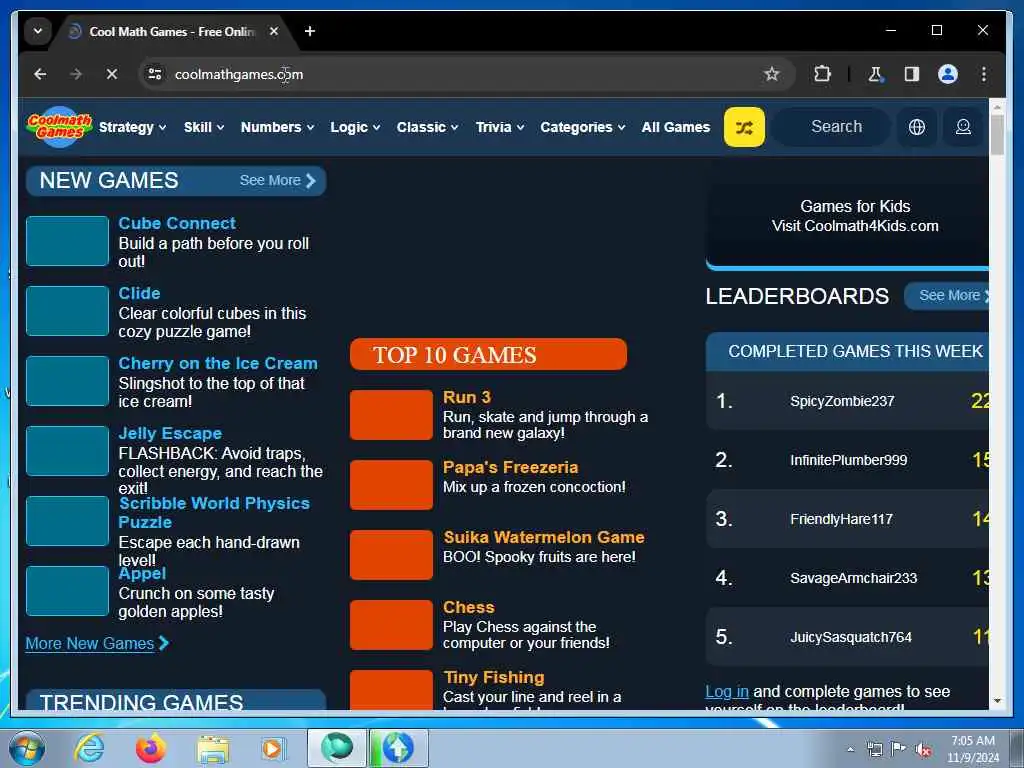This screenshot has width=1024, height=768.
Task: Click JuicySasquatch764 leaderboard entry
Action: point(848,637)
